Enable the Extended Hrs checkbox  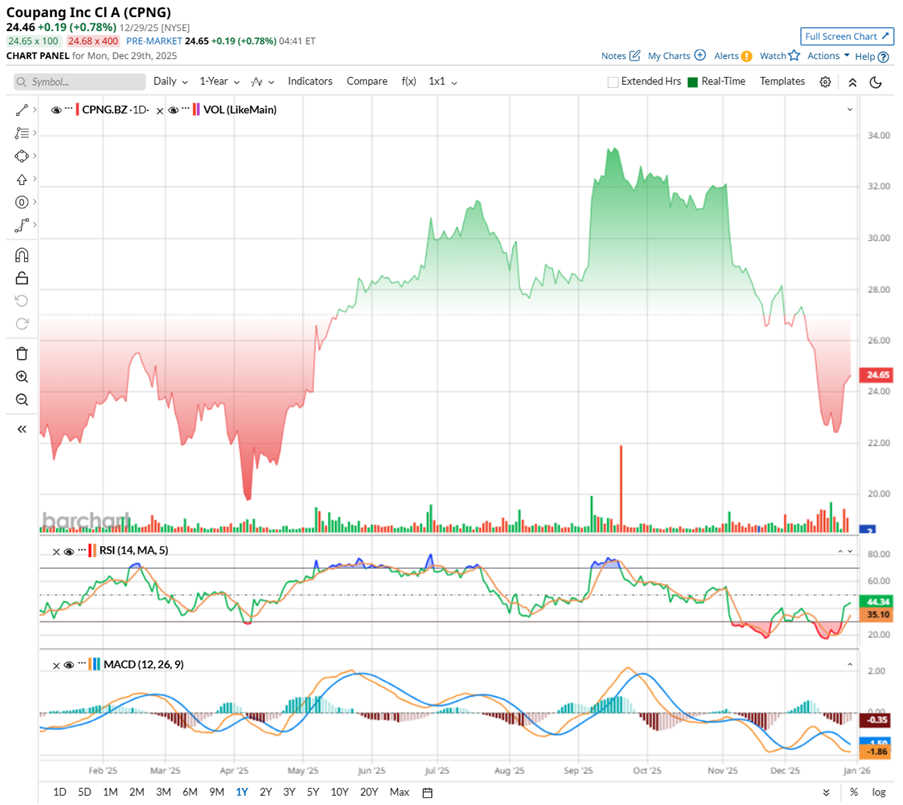pos(613,82)
